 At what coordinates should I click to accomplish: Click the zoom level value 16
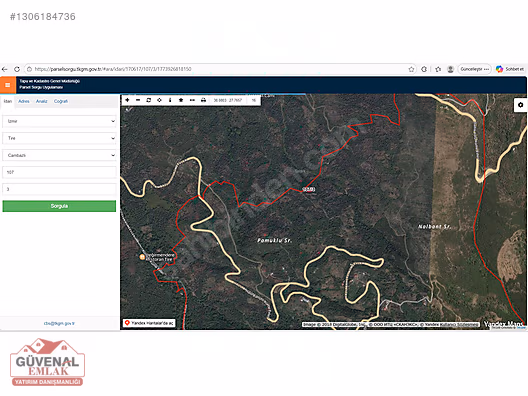pos(254,100)
